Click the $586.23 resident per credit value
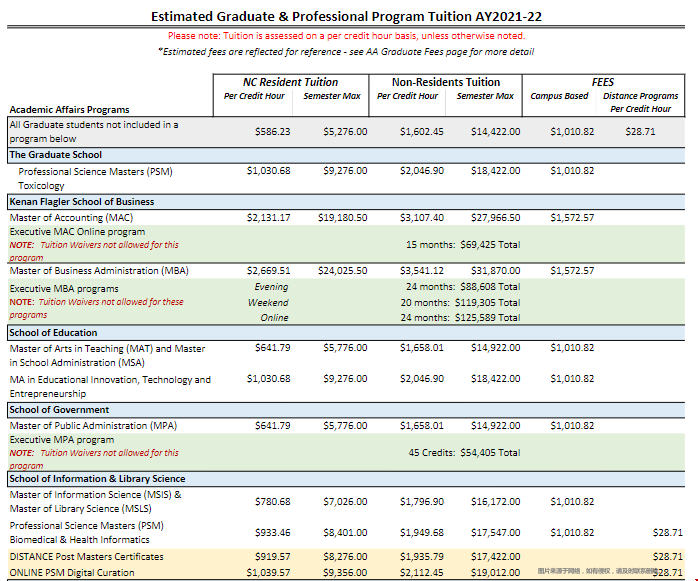This screenshot has height=581, width=698. pos(272,132)
